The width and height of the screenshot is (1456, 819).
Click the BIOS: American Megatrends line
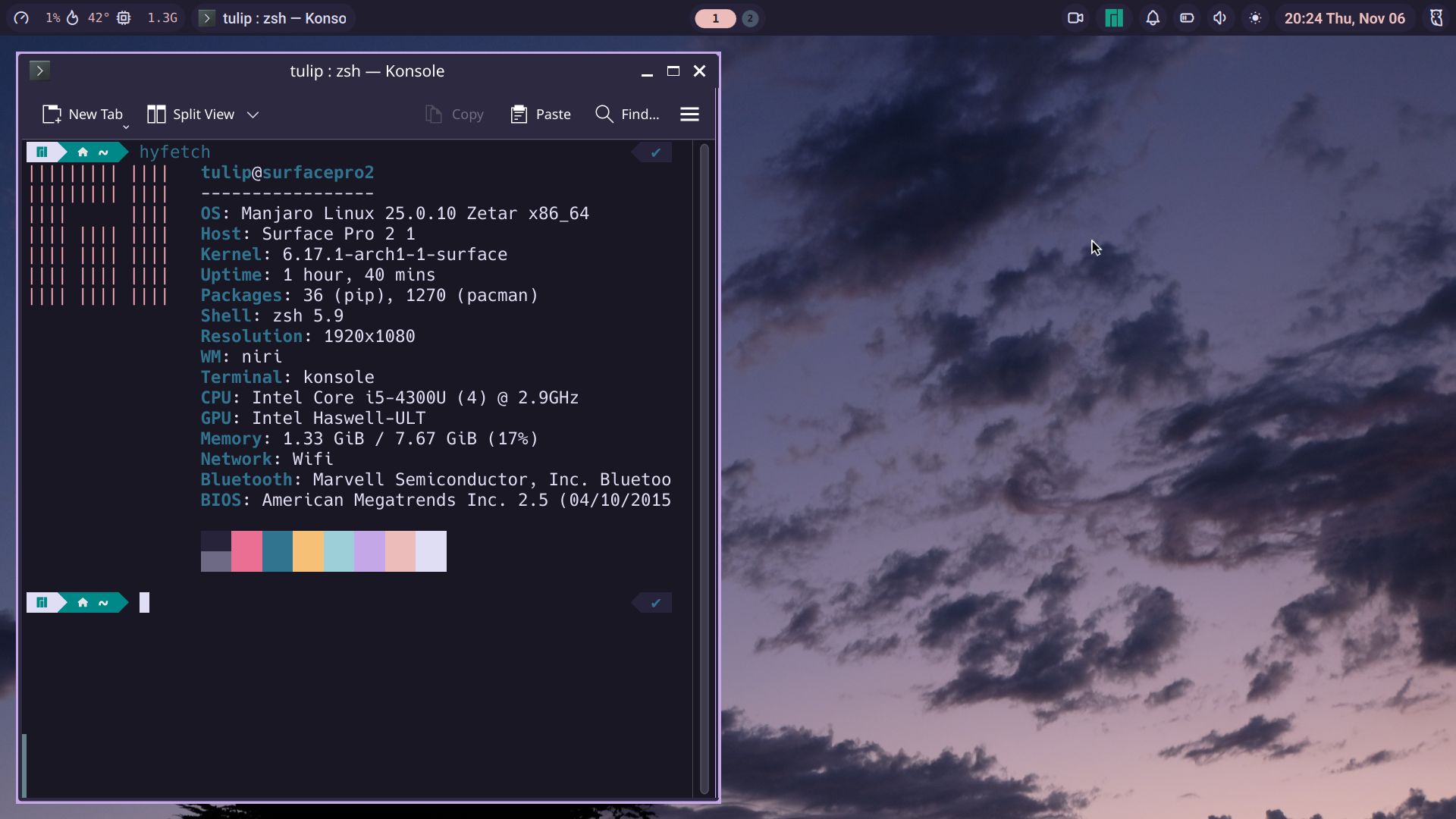click(x=436, y=500)
